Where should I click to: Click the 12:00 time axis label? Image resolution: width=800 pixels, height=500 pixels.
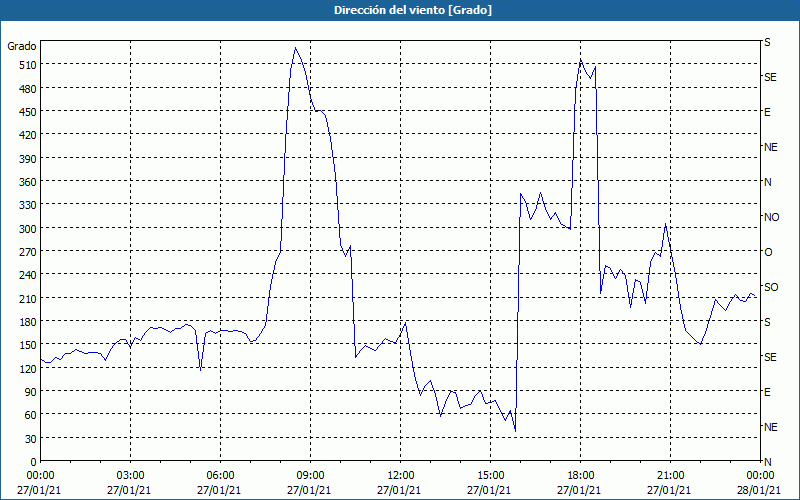point(401,476)
